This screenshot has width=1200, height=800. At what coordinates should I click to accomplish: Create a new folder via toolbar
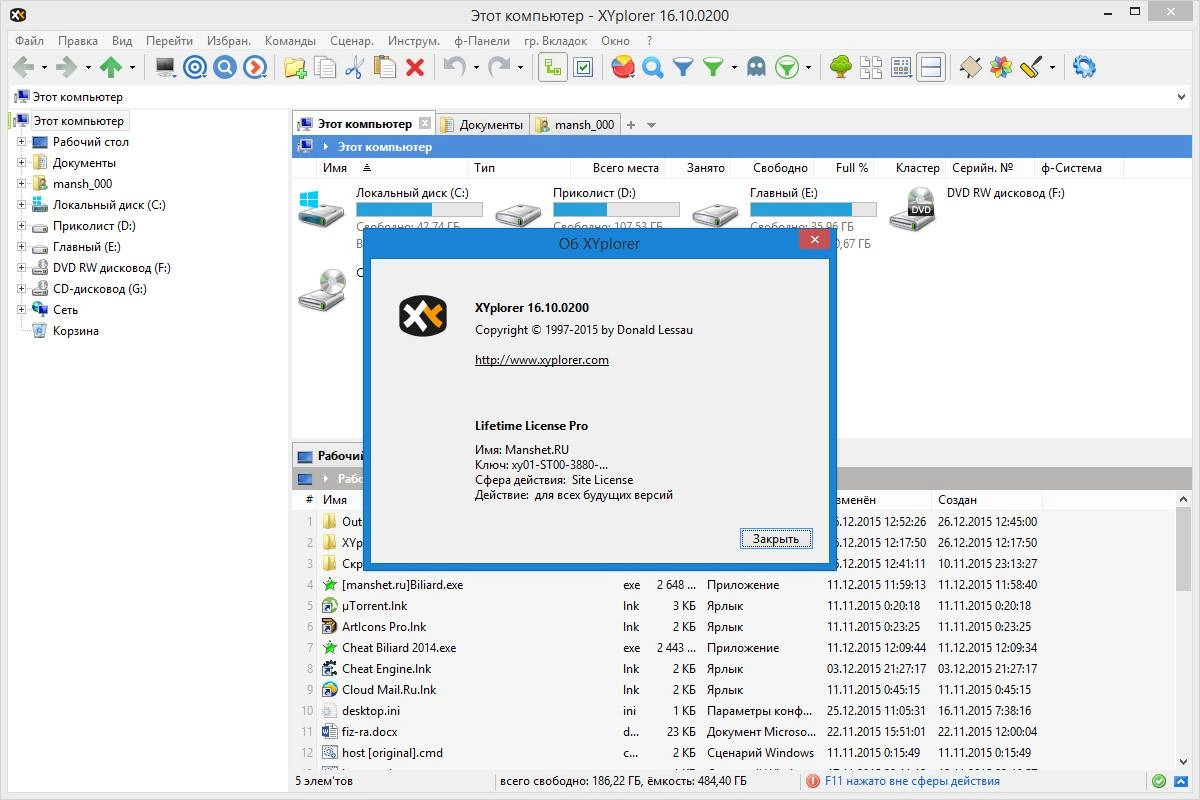(x=295, y=67)
